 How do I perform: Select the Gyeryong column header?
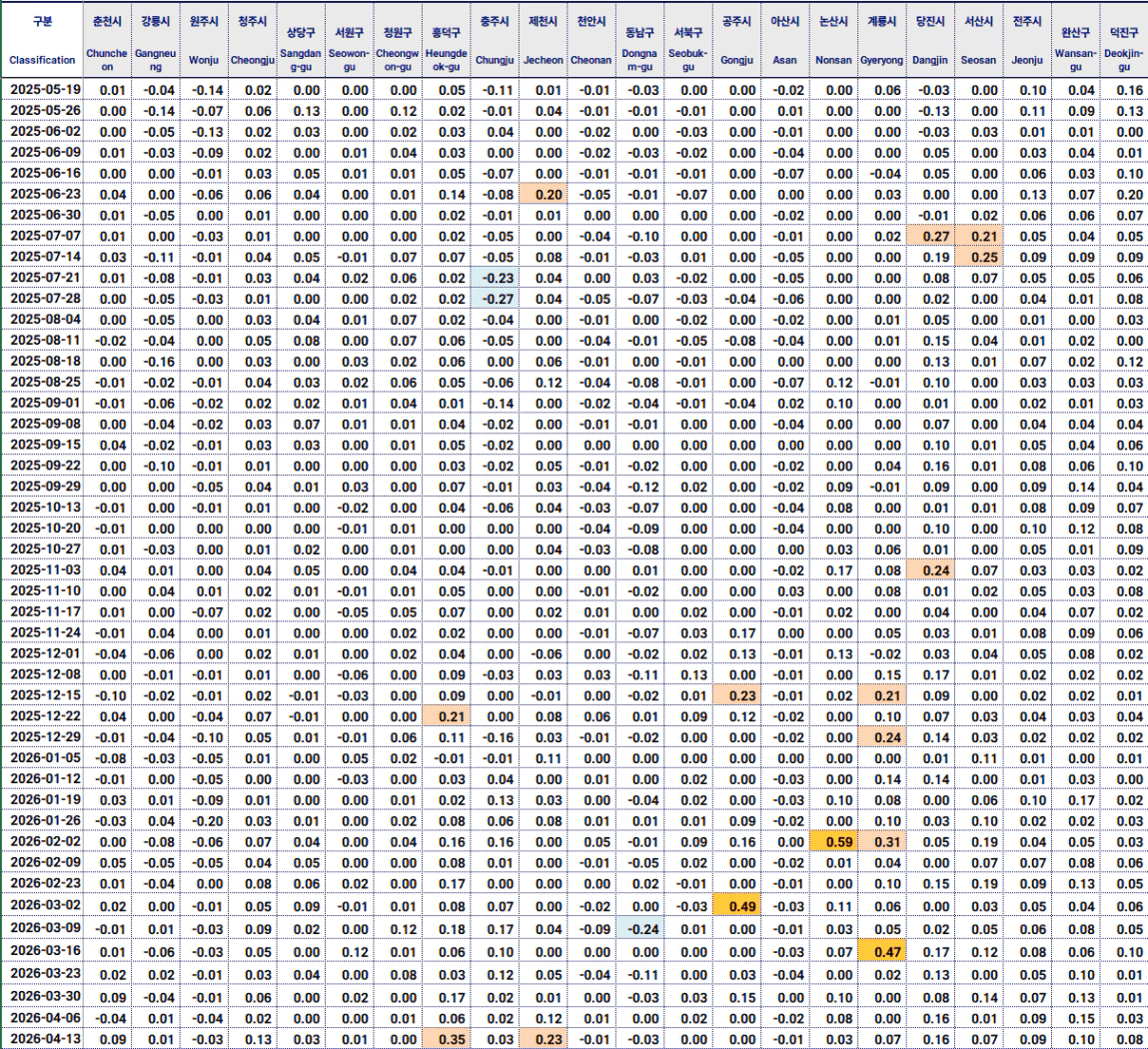(881, 40)
